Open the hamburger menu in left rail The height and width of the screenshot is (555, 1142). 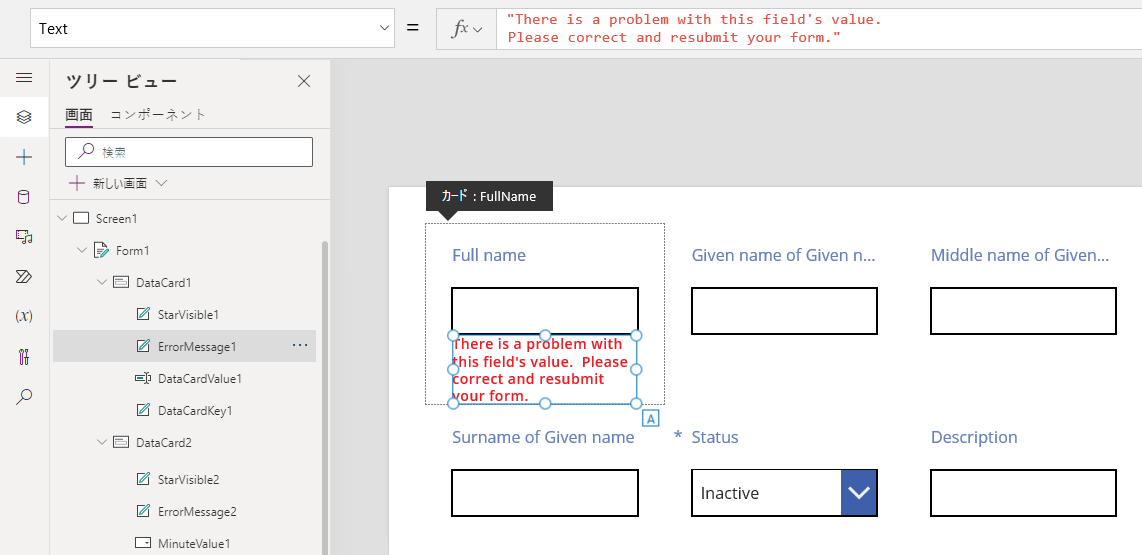pyautogui.click(x=24, y=77)
